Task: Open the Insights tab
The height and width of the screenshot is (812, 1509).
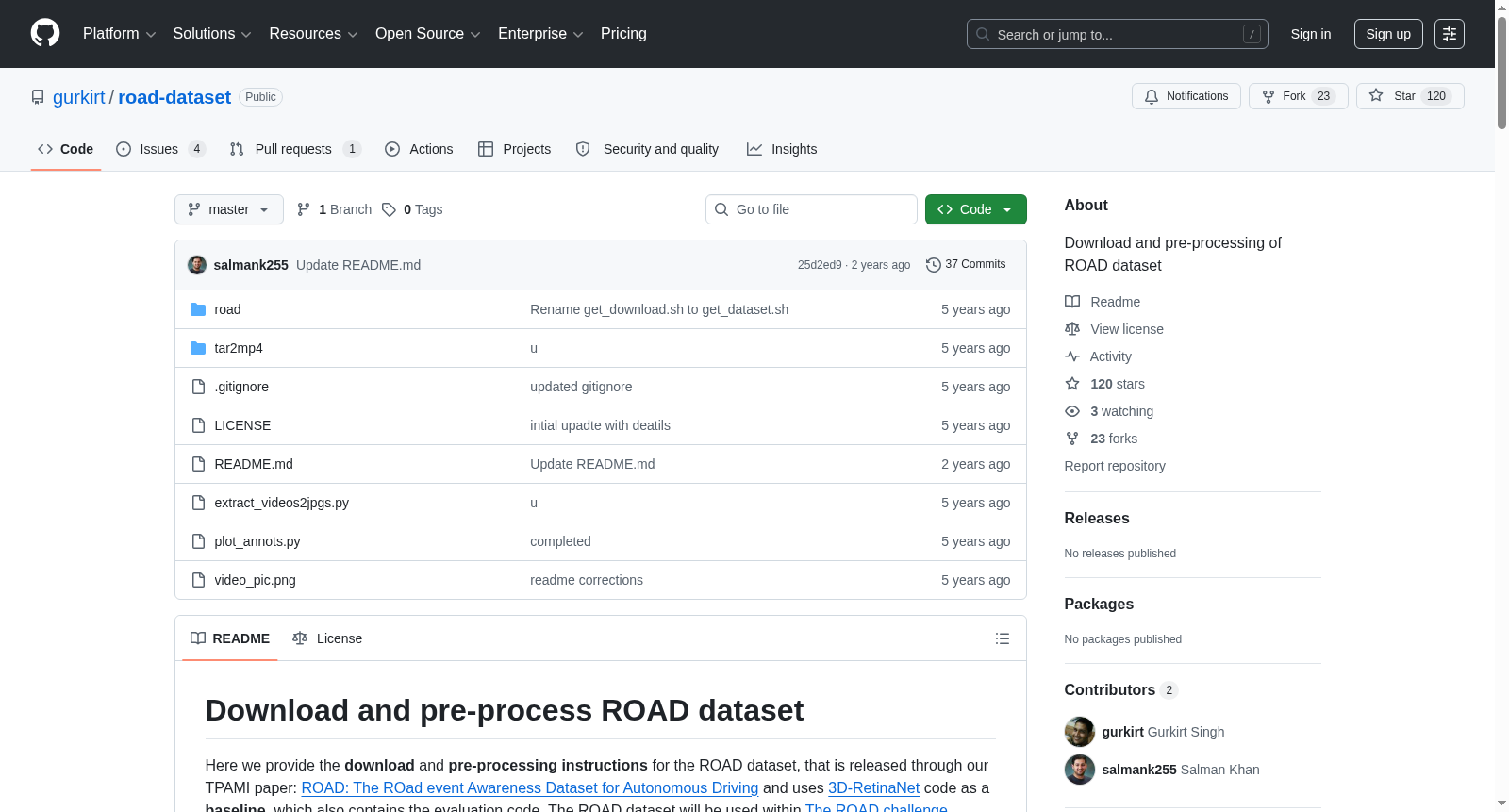Action: [783, 149]
